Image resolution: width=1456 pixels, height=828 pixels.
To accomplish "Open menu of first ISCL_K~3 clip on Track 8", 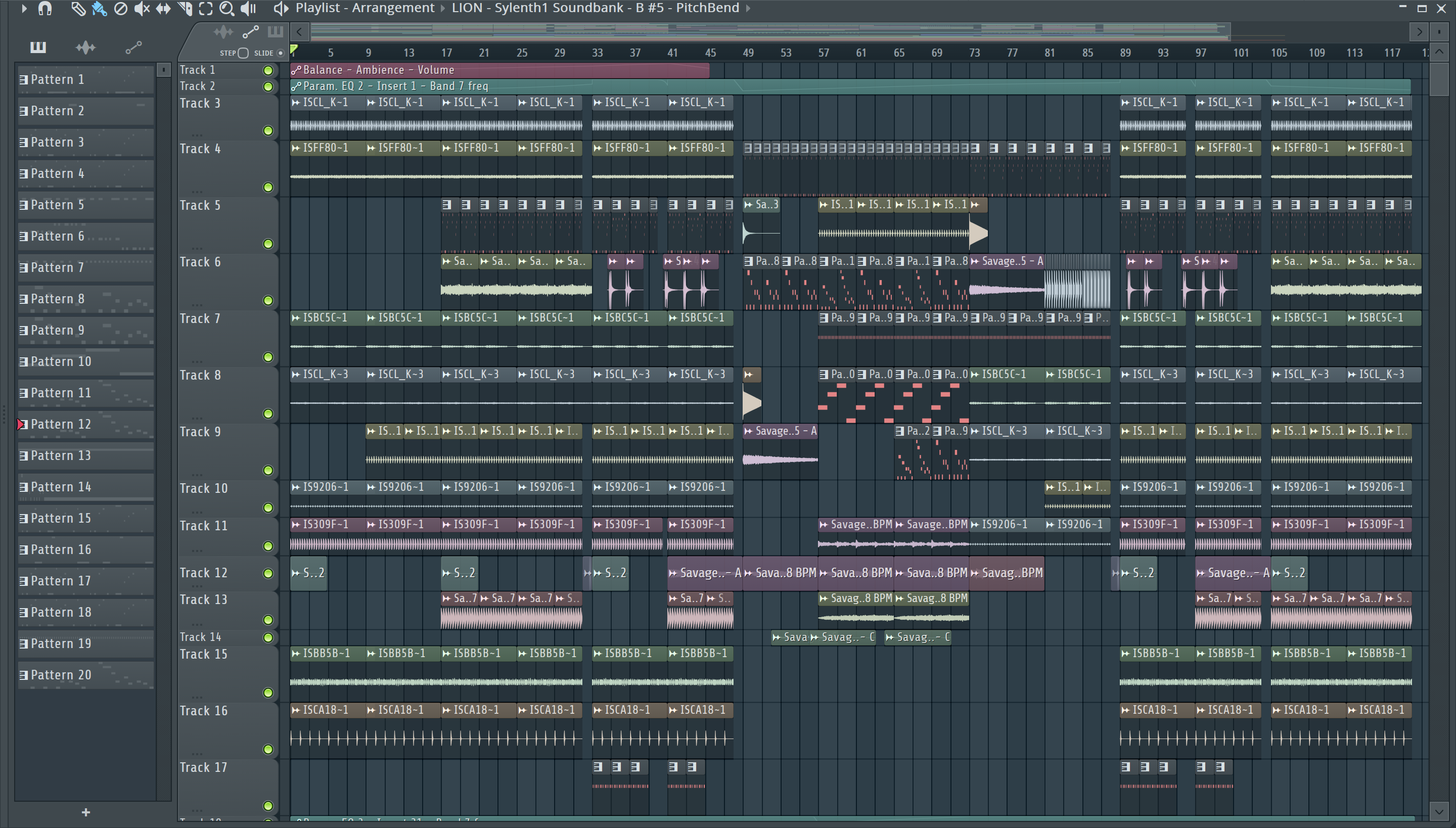I will 296,374.
